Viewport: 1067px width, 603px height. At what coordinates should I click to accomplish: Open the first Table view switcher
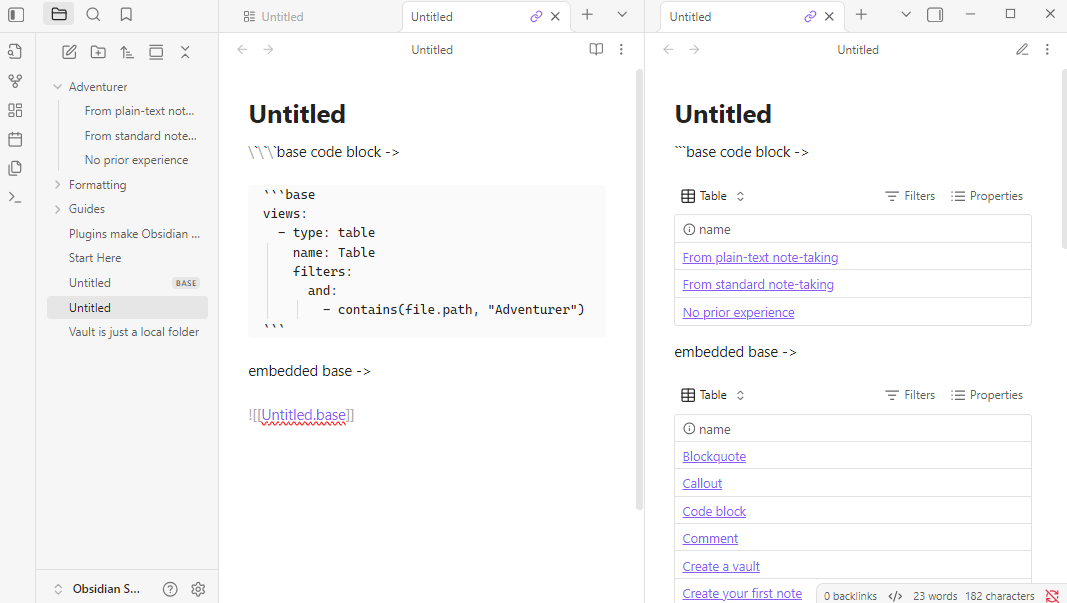click(712, 196)
